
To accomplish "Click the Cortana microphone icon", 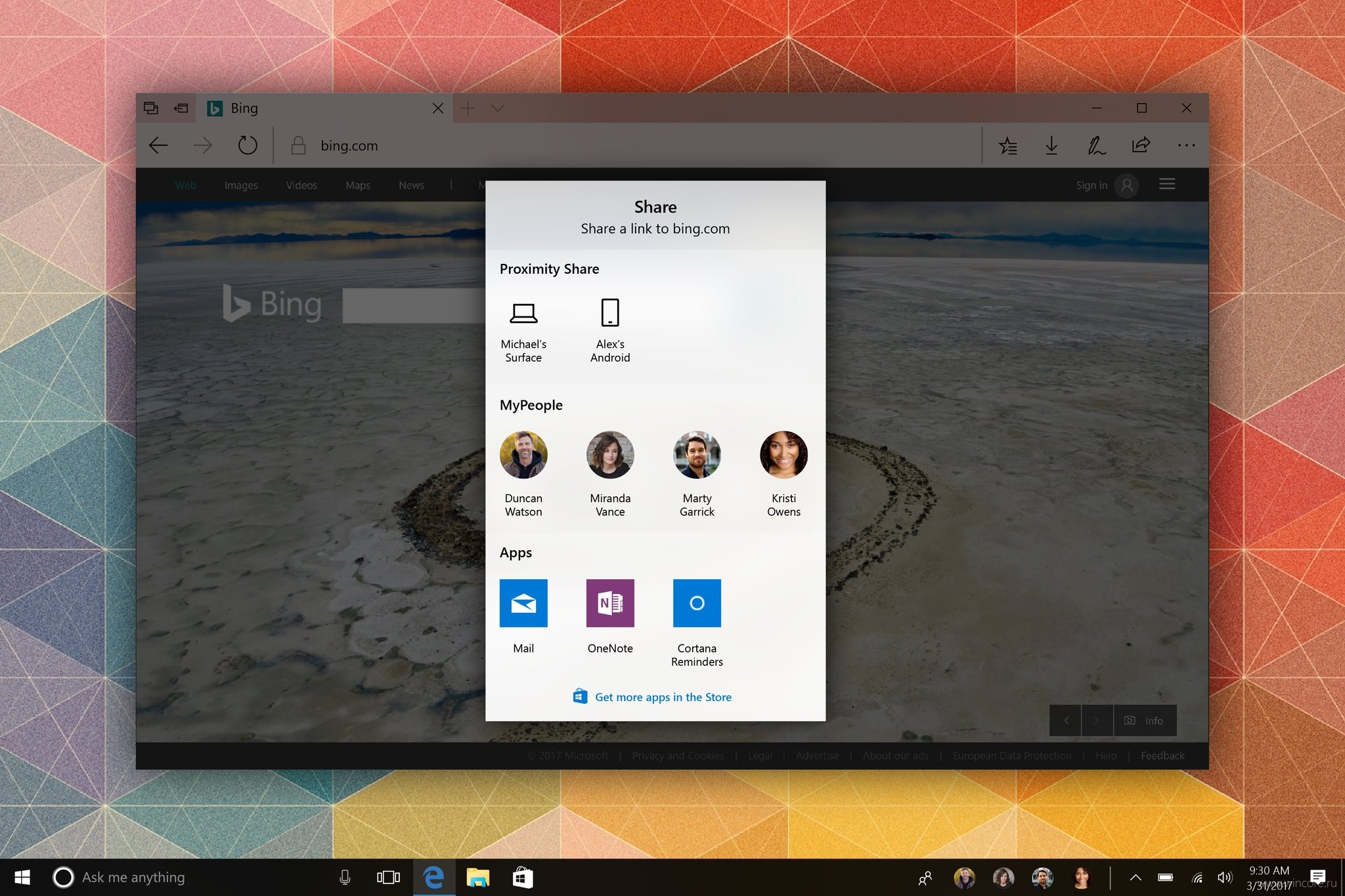I will [345, 877].
